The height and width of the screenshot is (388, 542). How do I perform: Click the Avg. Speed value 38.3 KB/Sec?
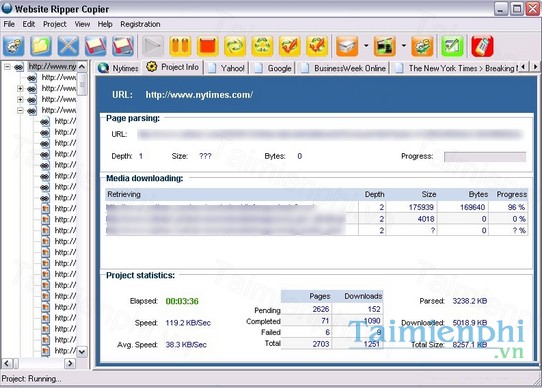(186, 345)
